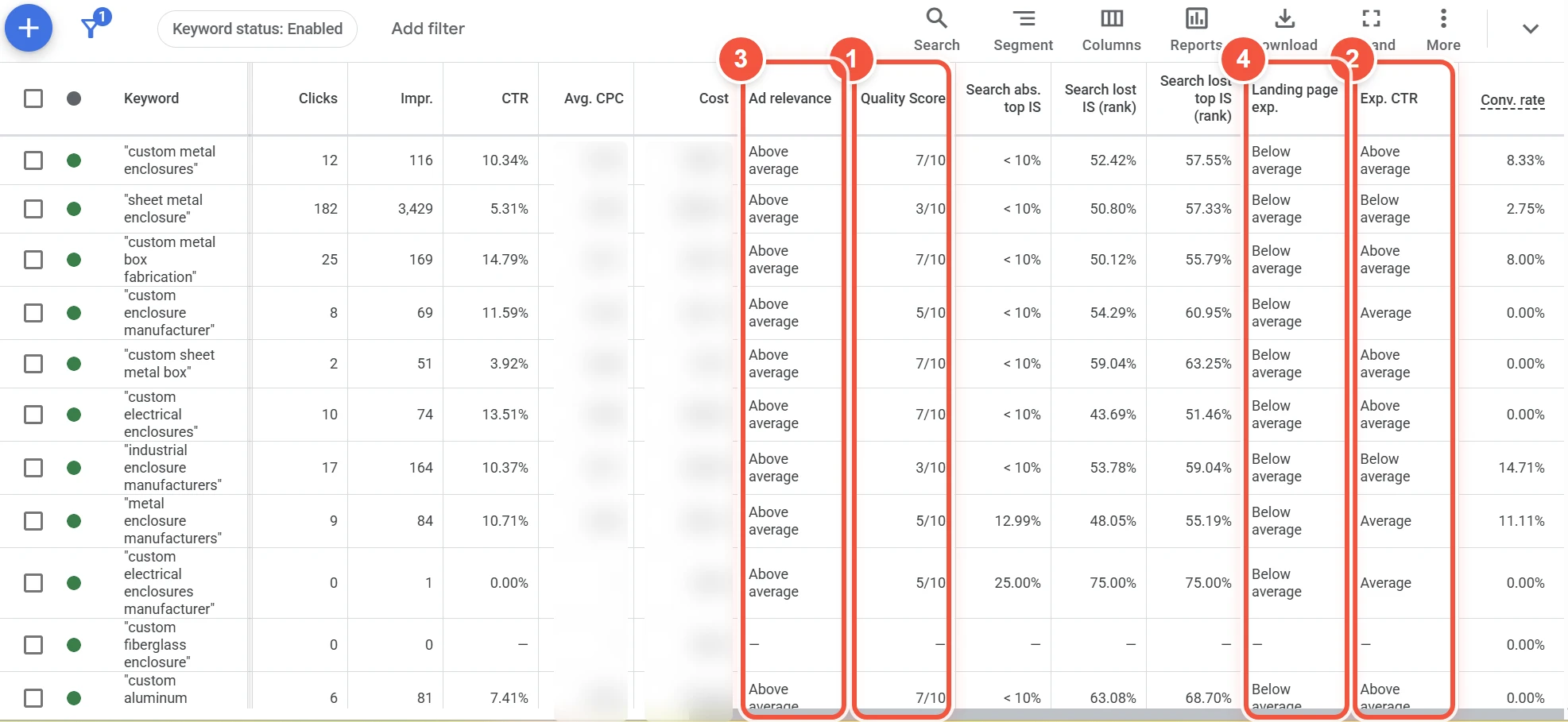Open status dropdown for "sheet metal enclosure"
The image size is (1568, 722).
point(74,209)
